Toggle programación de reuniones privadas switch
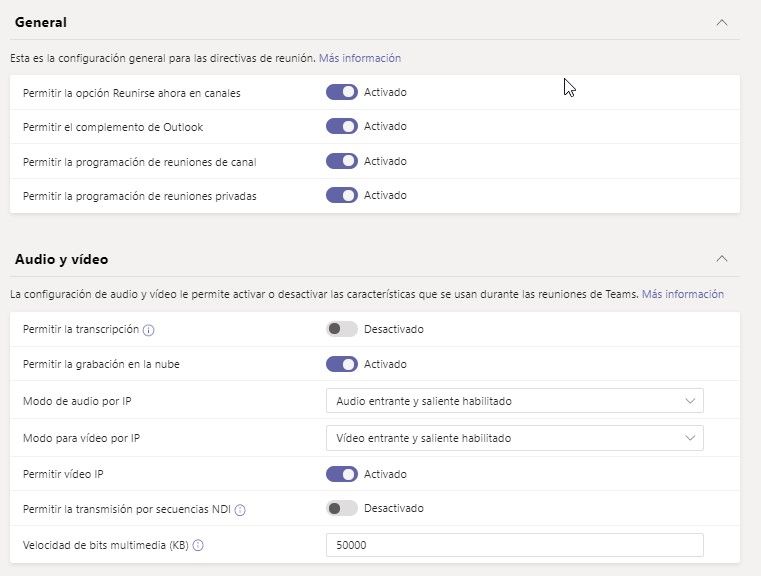The height and width of the screenshot is (576, 761). pos(342,195)
